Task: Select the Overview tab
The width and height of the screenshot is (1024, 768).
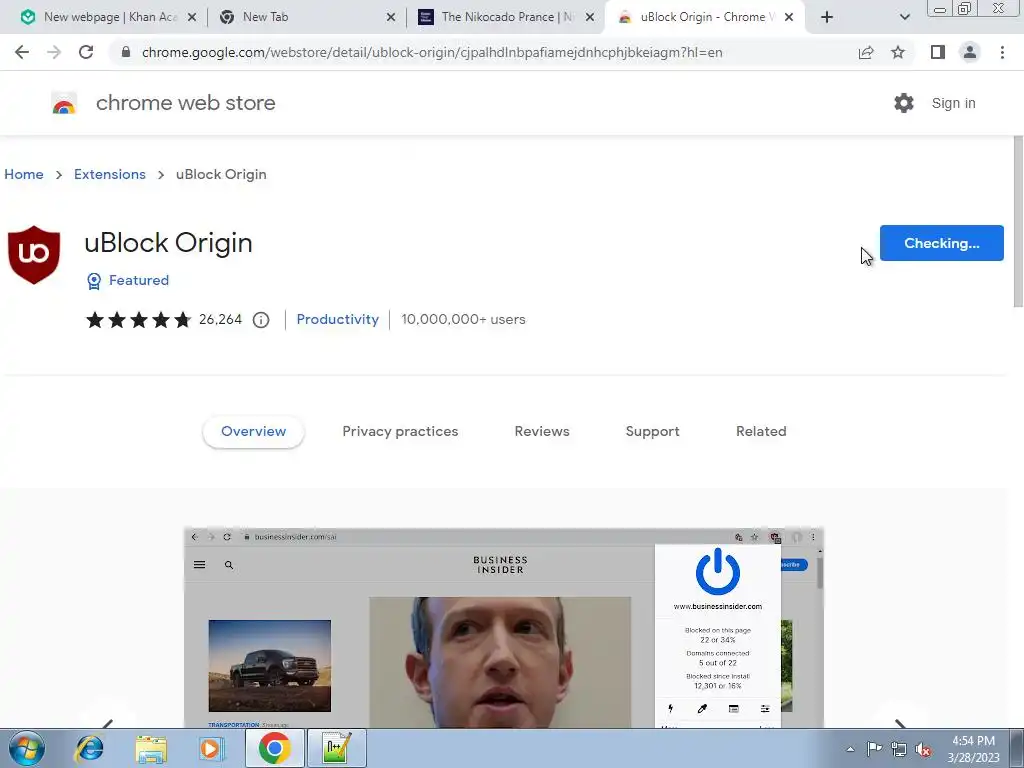Action: (253, 432)
